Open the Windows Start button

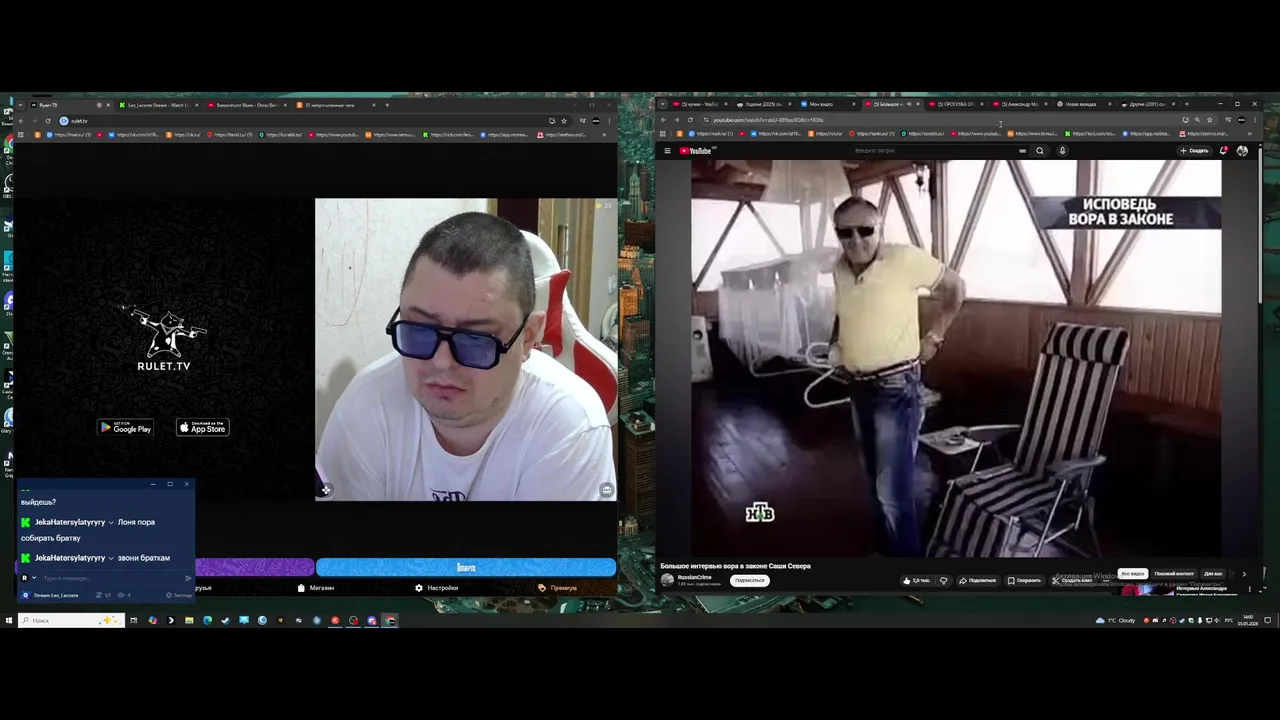pyautogui.click(x=8, y=620)
